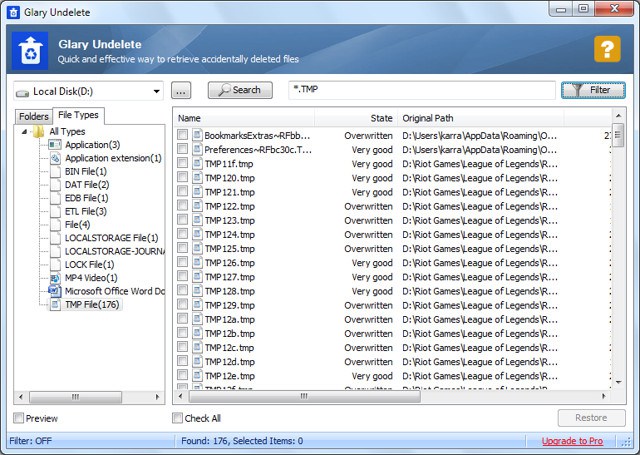Open the Local Disk(D:) drive dropdown
This screenshot has width=640, height=455.
pyautogui.click(x=88, y=91)
